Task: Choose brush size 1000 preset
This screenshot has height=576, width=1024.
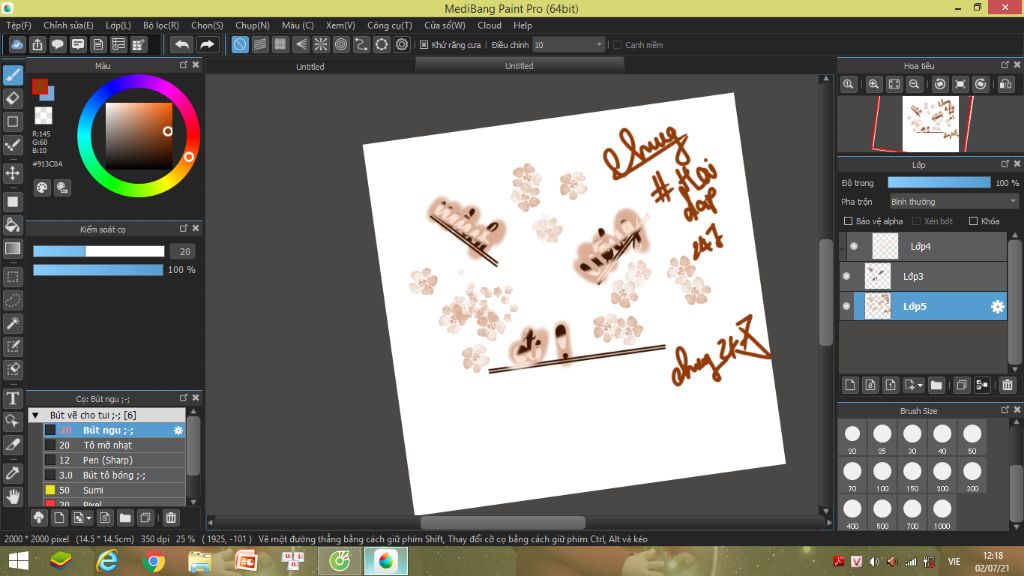Action: pos(942,510)
